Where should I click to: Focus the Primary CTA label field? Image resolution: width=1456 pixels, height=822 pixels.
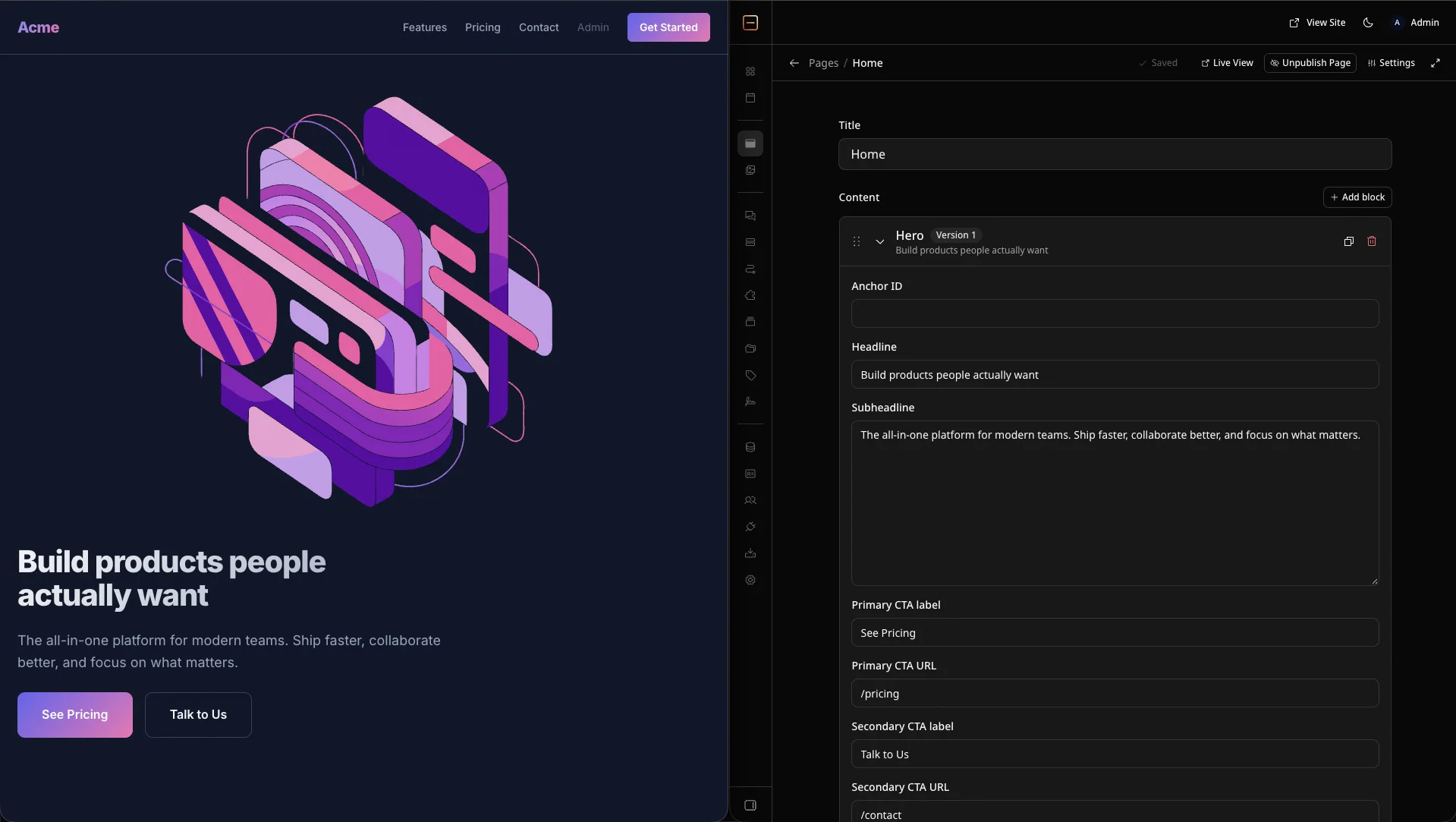1115,632
